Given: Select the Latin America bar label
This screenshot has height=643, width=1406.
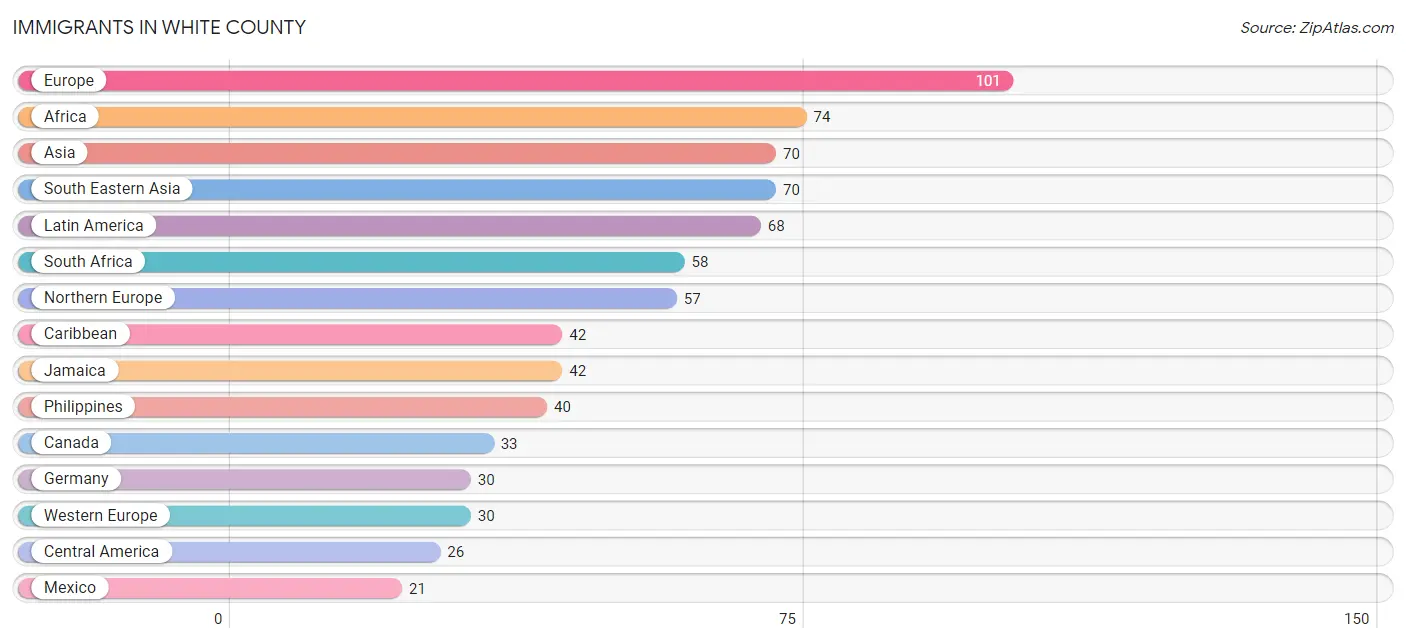Looking at the screenshot, I should point(94,226).
